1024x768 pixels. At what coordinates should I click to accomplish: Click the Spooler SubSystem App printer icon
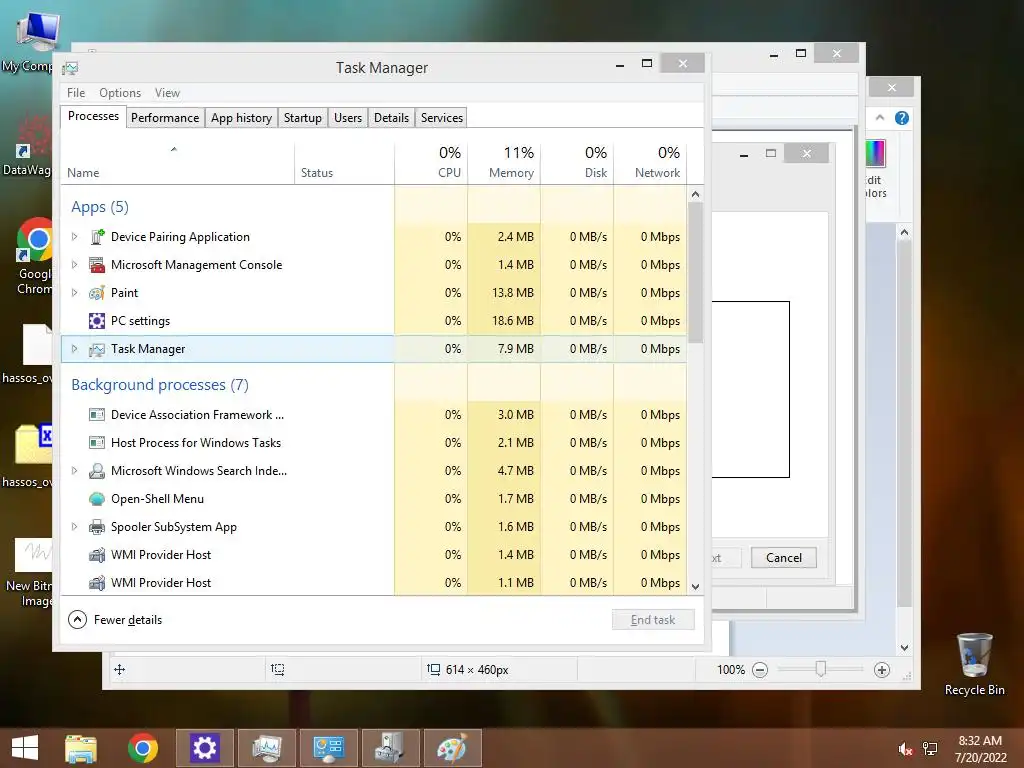[97, 527]
